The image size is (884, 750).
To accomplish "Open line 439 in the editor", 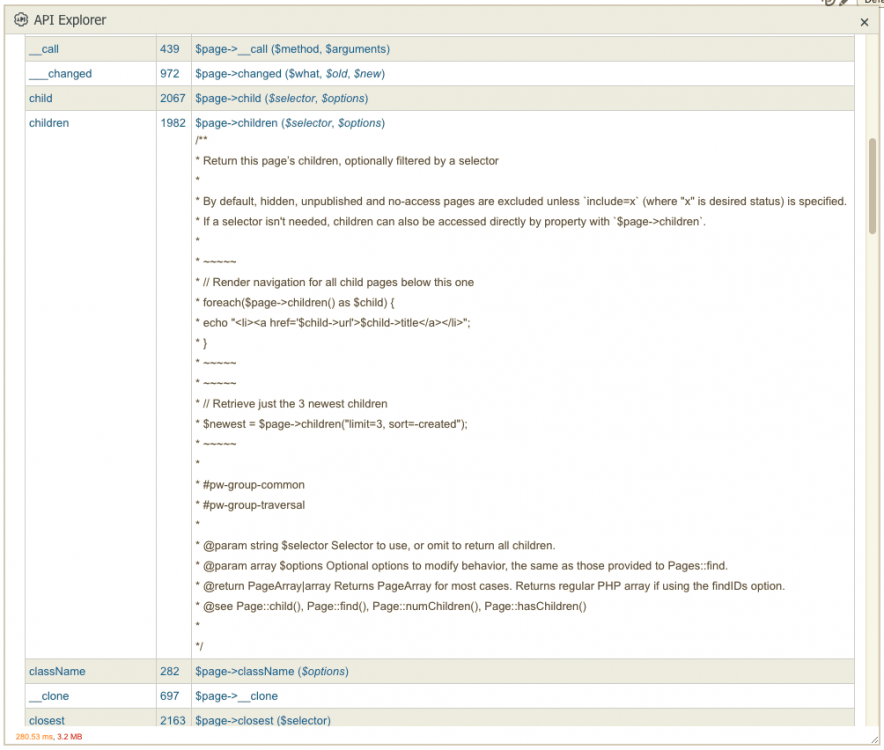I will tap(169, 48).
